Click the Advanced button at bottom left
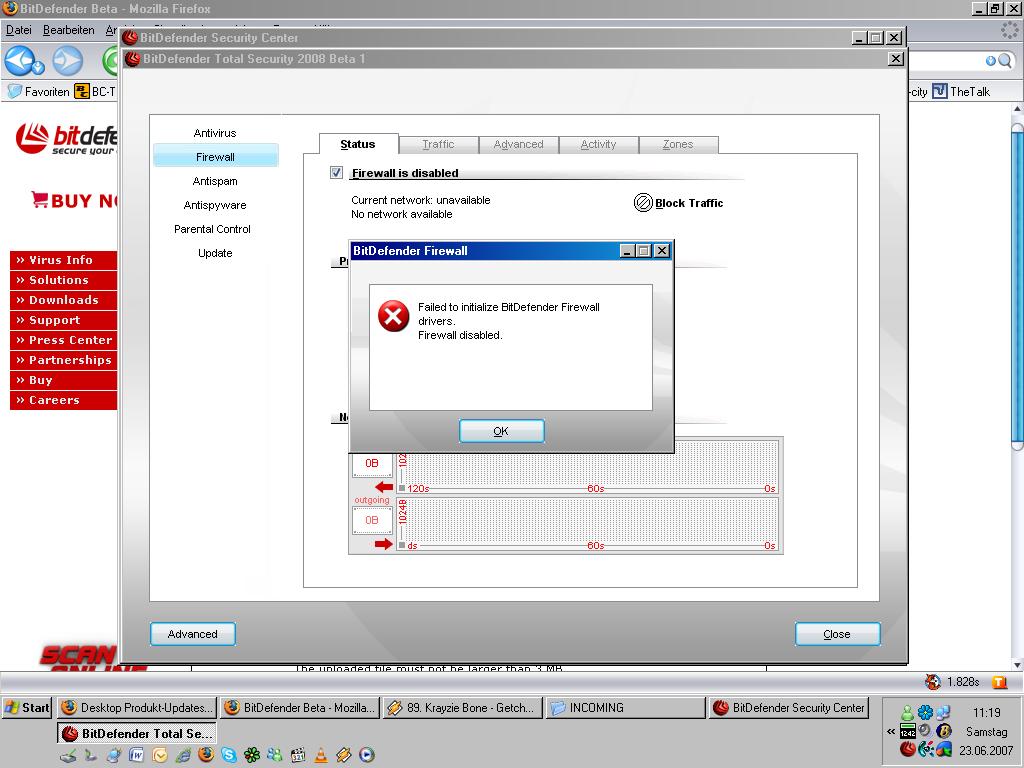The width and height of the screenshot is (1024, 768). [193, 634]
